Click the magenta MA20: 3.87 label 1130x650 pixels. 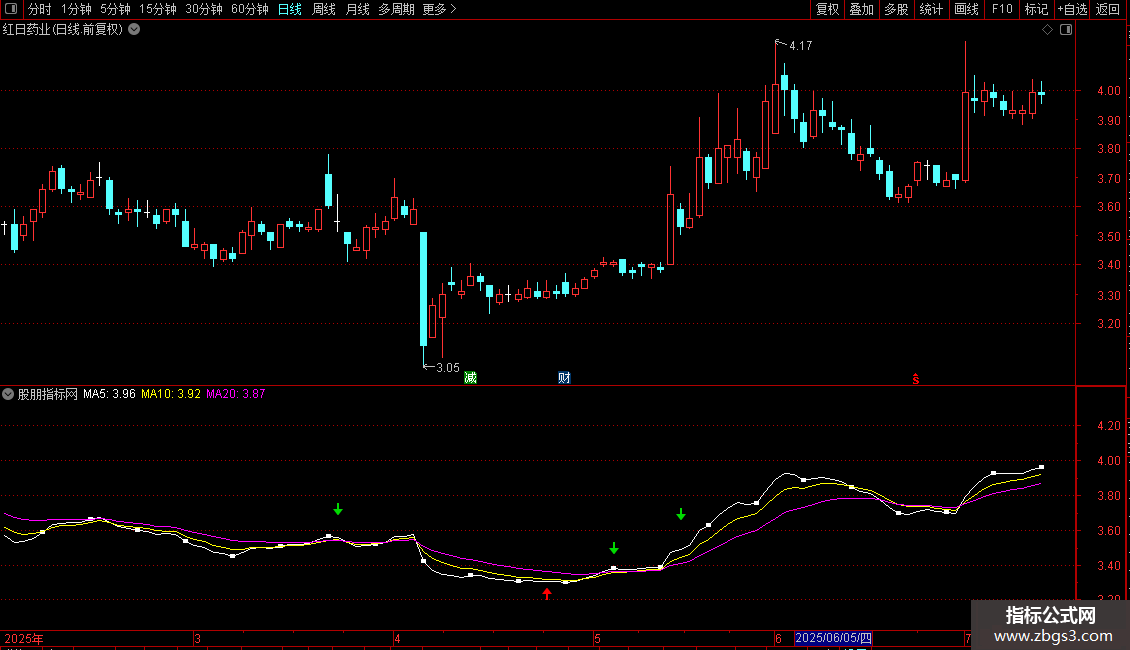tap(236, 394)
